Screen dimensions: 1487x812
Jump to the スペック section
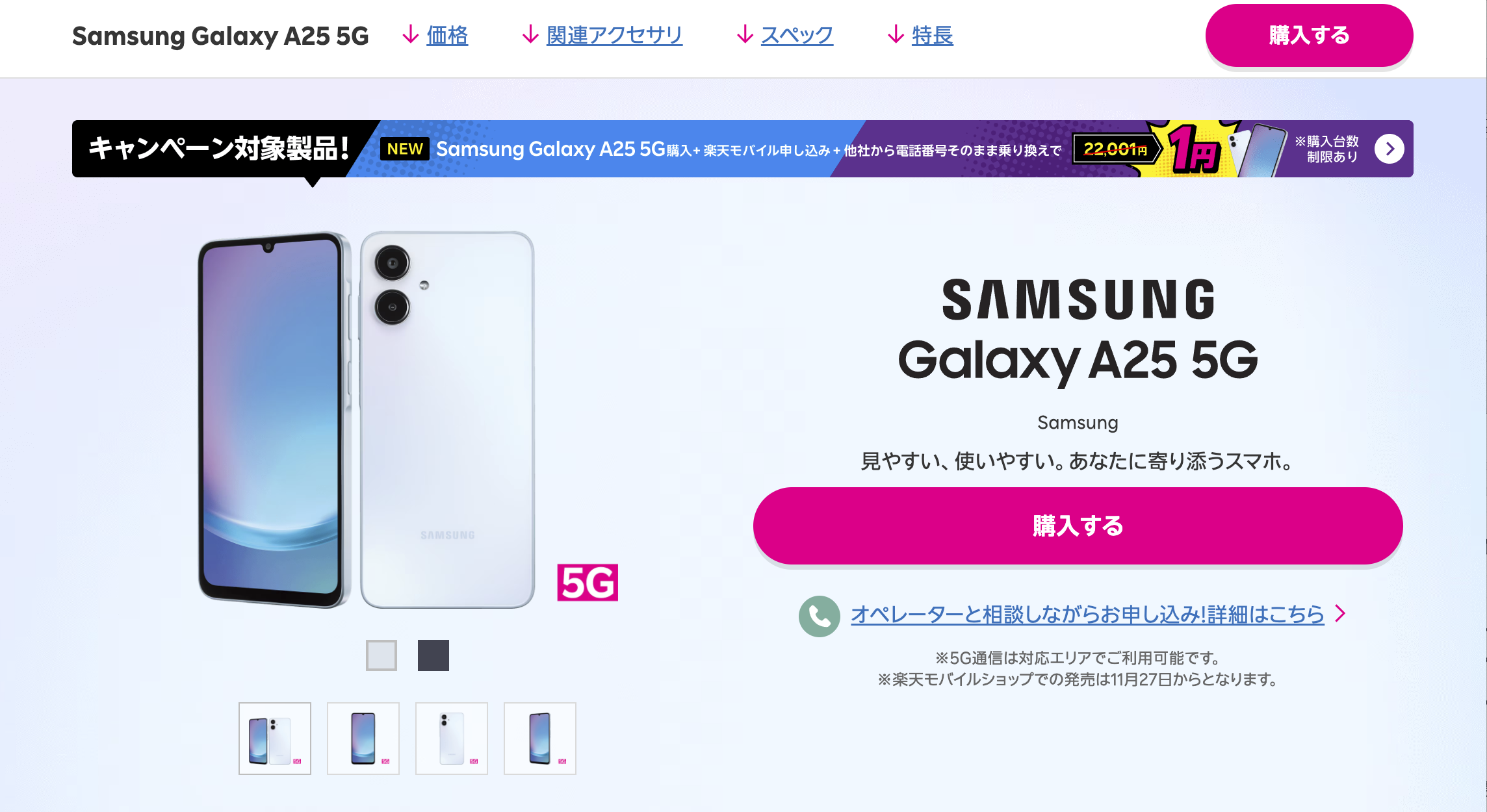click(797, 36)
